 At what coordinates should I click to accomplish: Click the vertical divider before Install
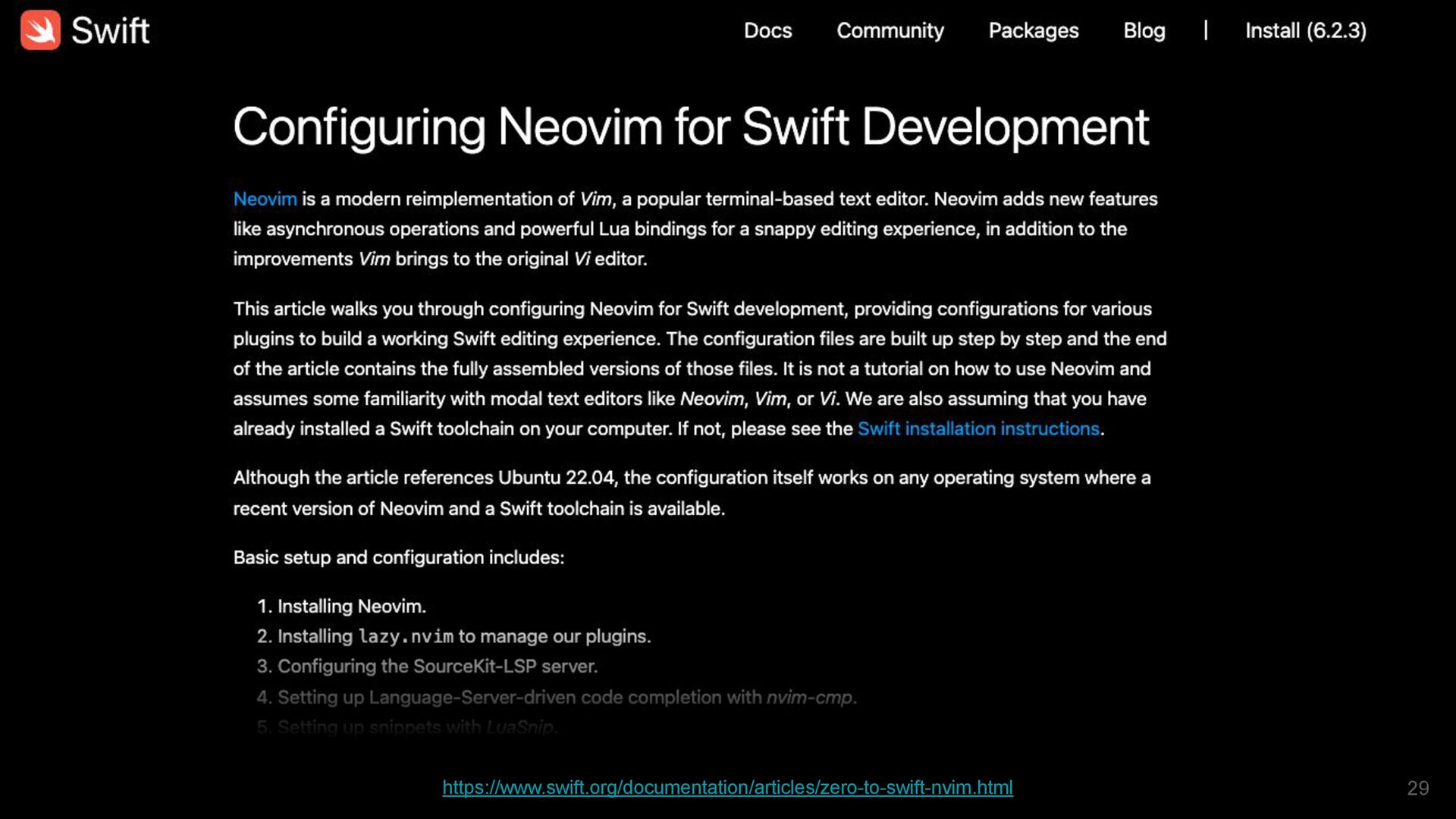(1205, 30)
